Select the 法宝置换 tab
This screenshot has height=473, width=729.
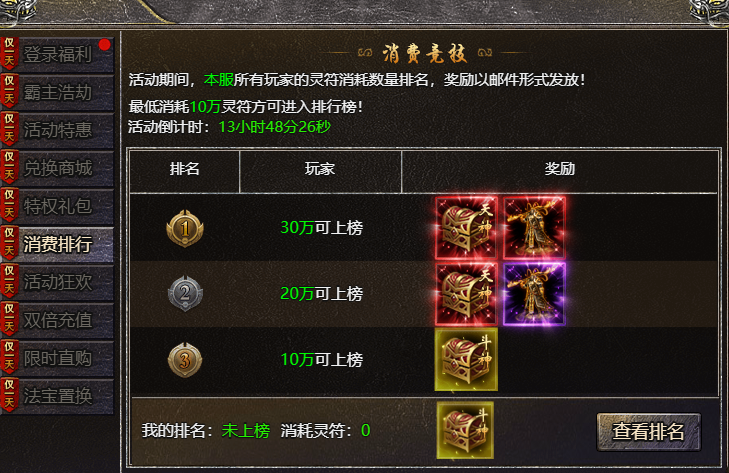[x=57, y=396]
